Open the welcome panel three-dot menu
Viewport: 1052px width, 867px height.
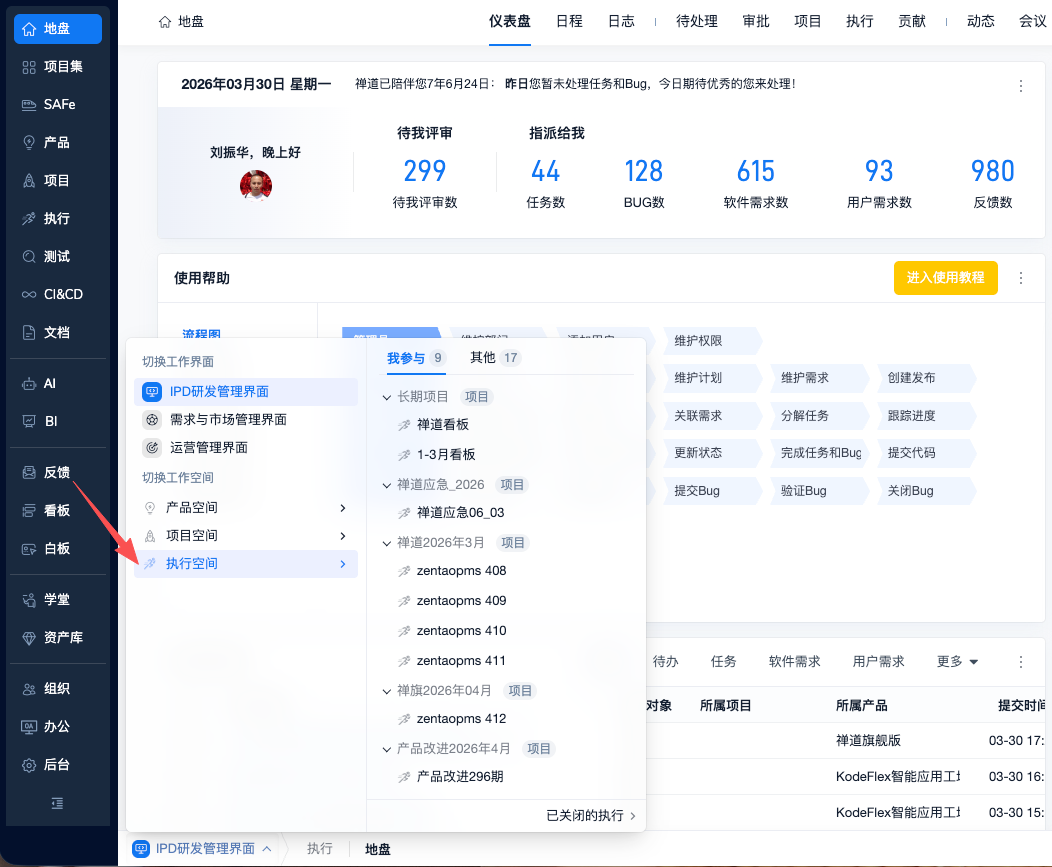(x=1020, y=86)
